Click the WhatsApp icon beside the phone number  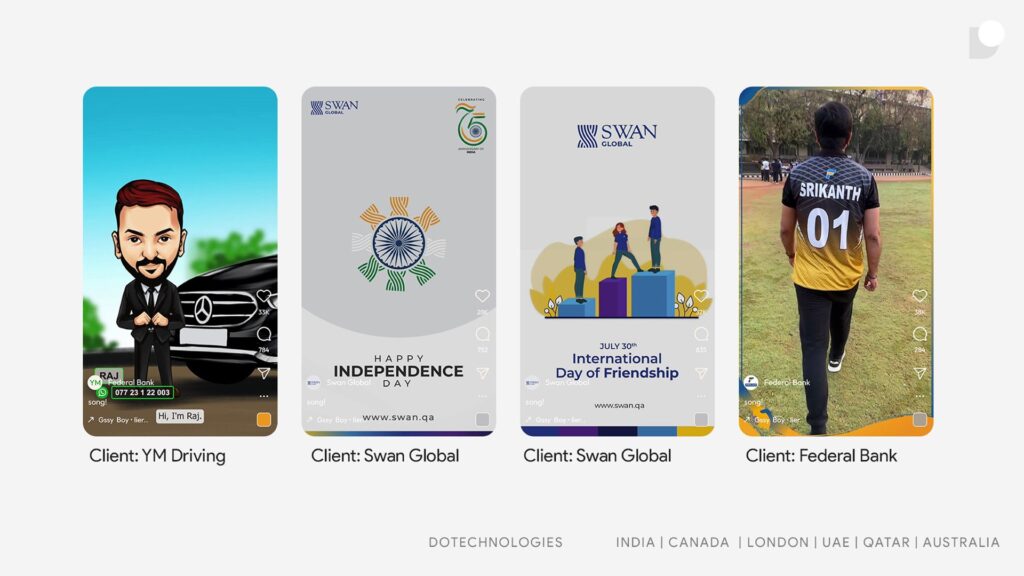[102, 393]
